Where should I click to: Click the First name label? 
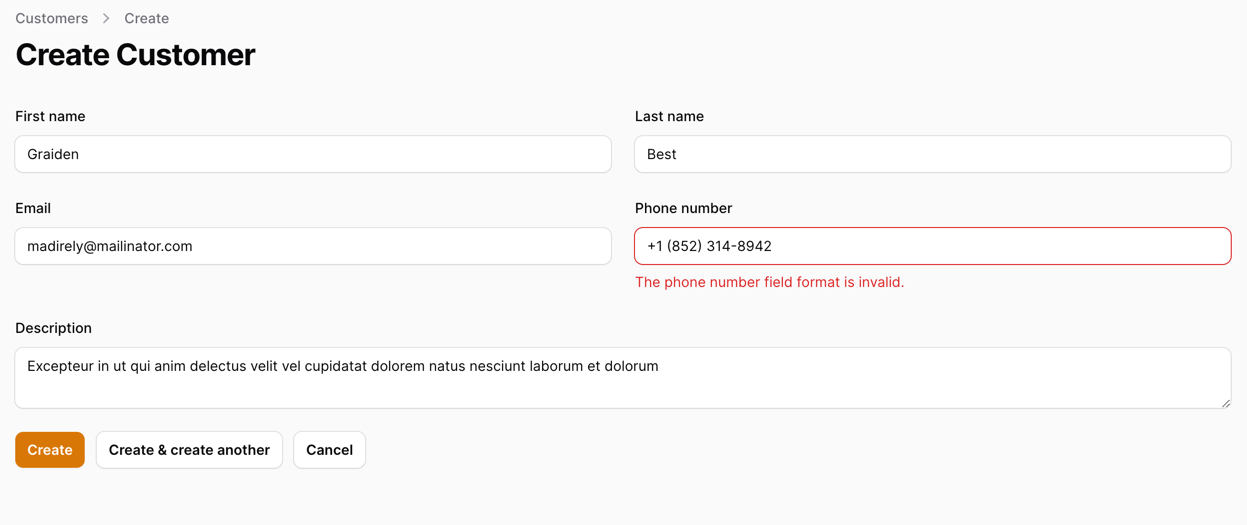[50, 116]
